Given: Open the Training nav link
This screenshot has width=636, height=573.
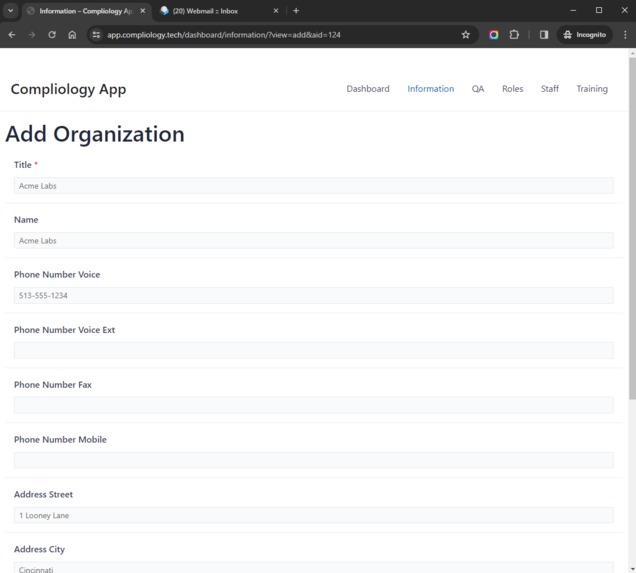Looking at the screenshot, I should pos(592,89).
